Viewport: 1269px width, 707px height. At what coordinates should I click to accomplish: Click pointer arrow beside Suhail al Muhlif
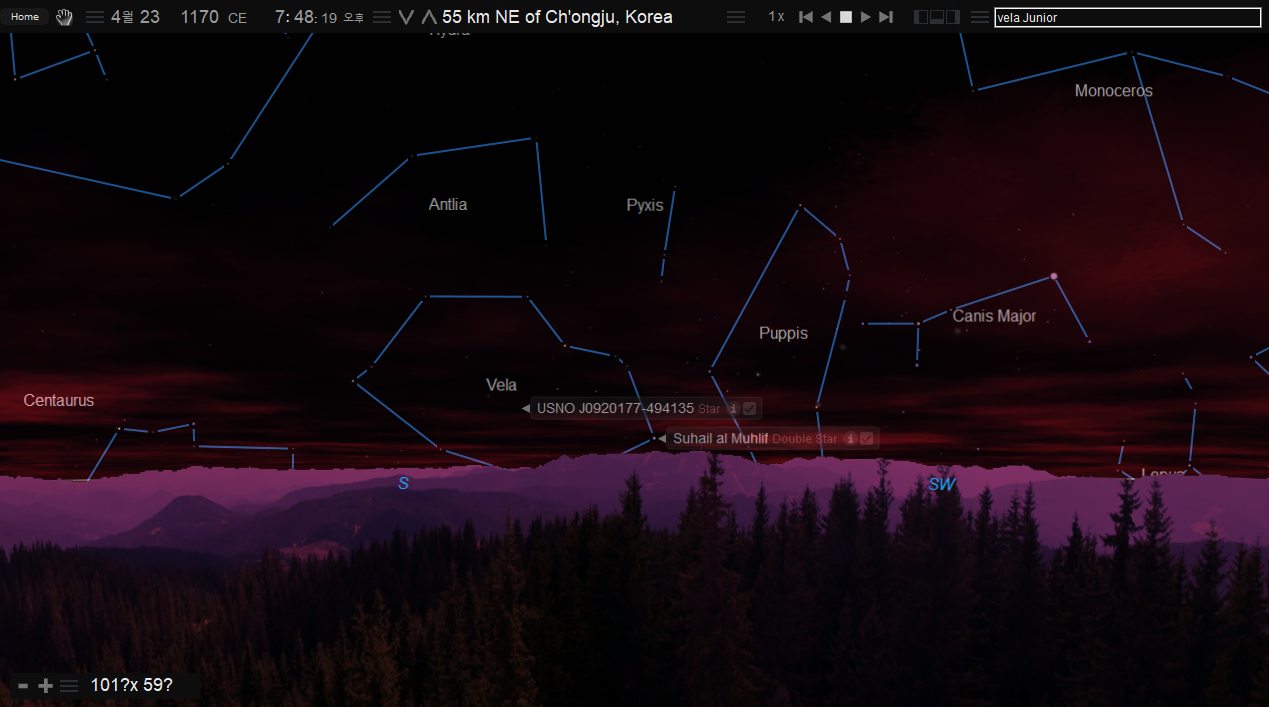click(x=662, y=438)
